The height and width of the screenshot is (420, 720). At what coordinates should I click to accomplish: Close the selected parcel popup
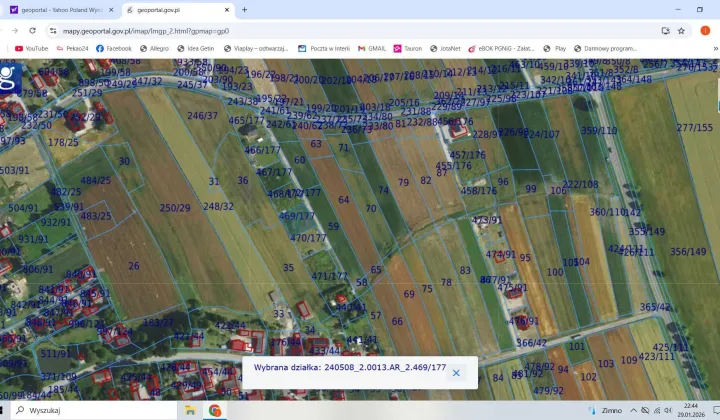[x=456, y=373]
